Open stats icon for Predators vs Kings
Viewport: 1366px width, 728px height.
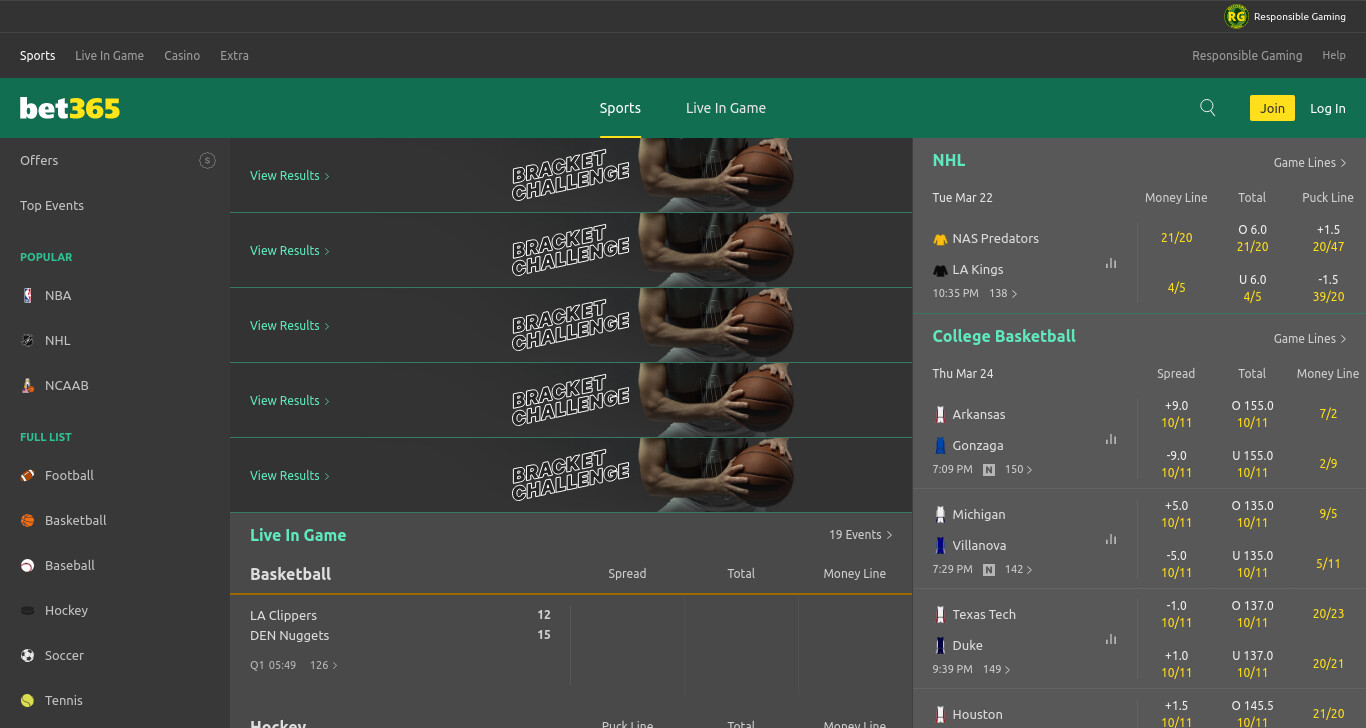pos(1111,263)
